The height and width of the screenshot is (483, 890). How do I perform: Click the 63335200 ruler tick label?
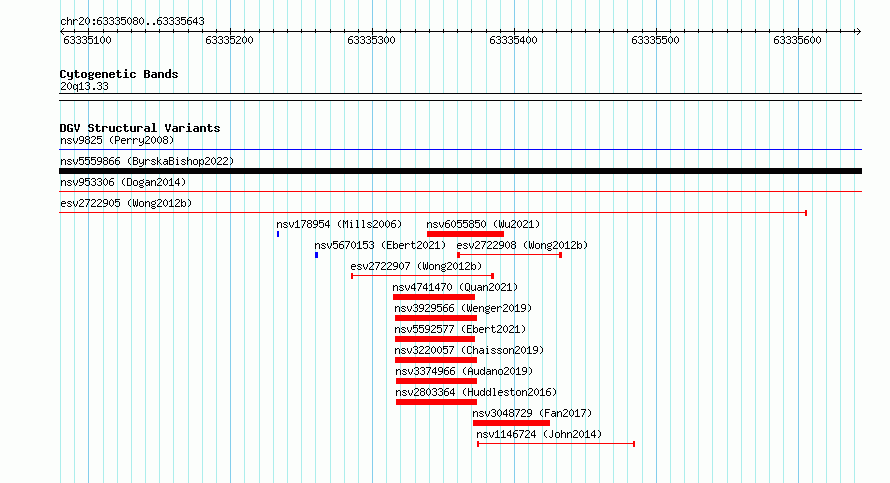229,40
